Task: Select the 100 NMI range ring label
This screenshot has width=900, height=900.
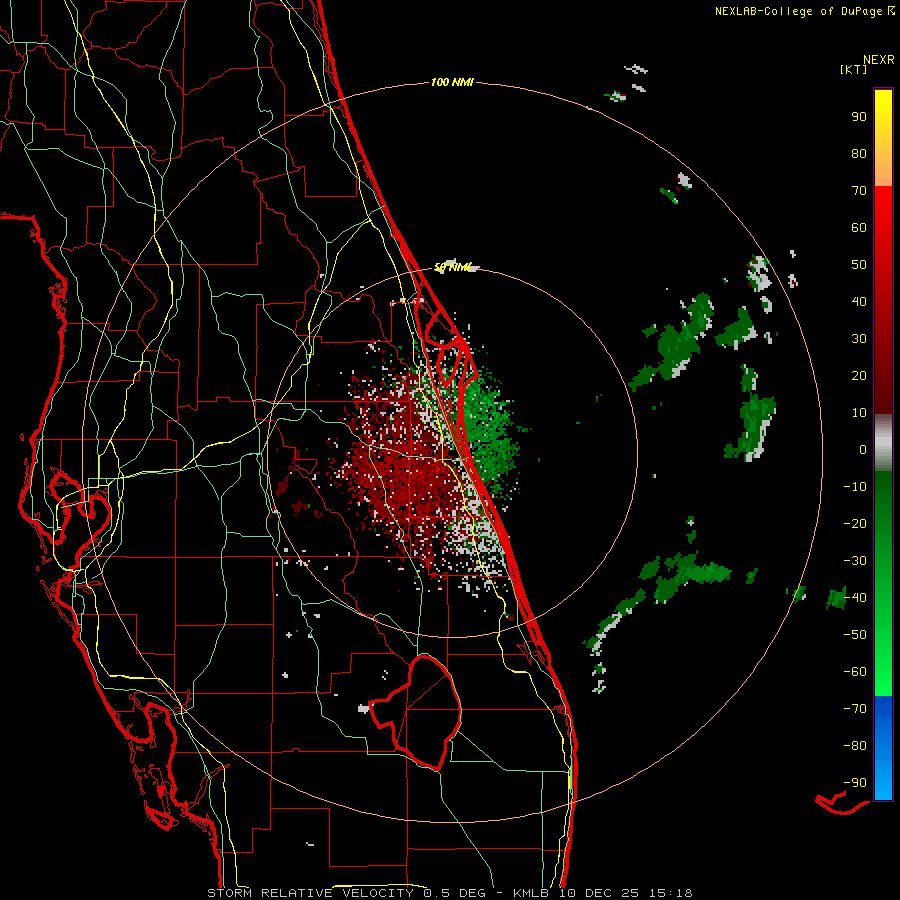Action: (x=452, y=82)
